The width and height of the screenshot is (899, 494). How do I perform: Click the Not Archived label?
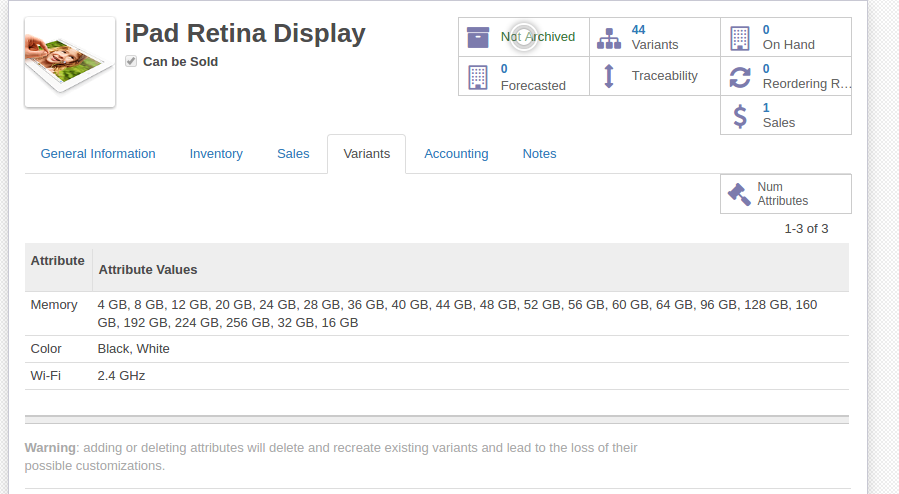[538, 37]
